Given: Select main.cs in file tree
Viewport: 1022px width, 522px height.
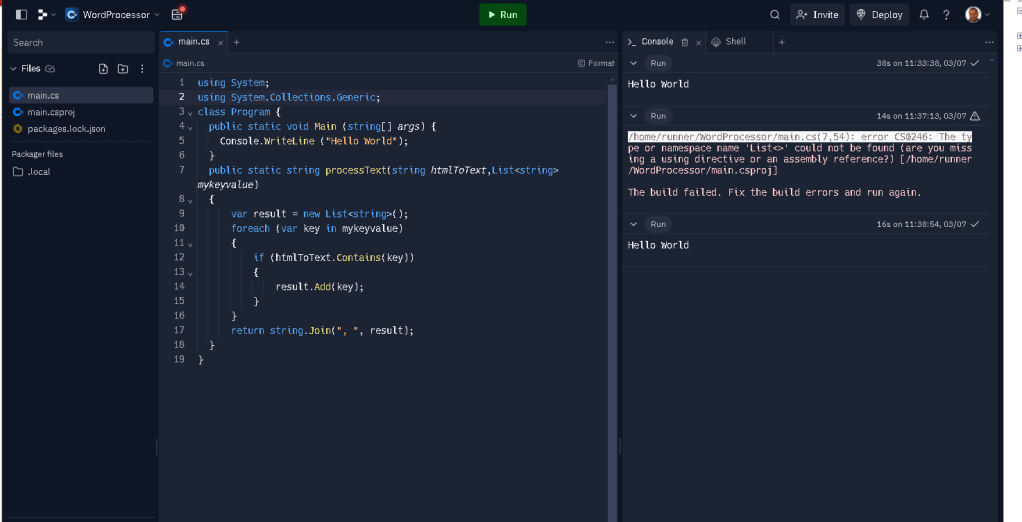Looking at the screenshot, I should [x=81, y=95].
